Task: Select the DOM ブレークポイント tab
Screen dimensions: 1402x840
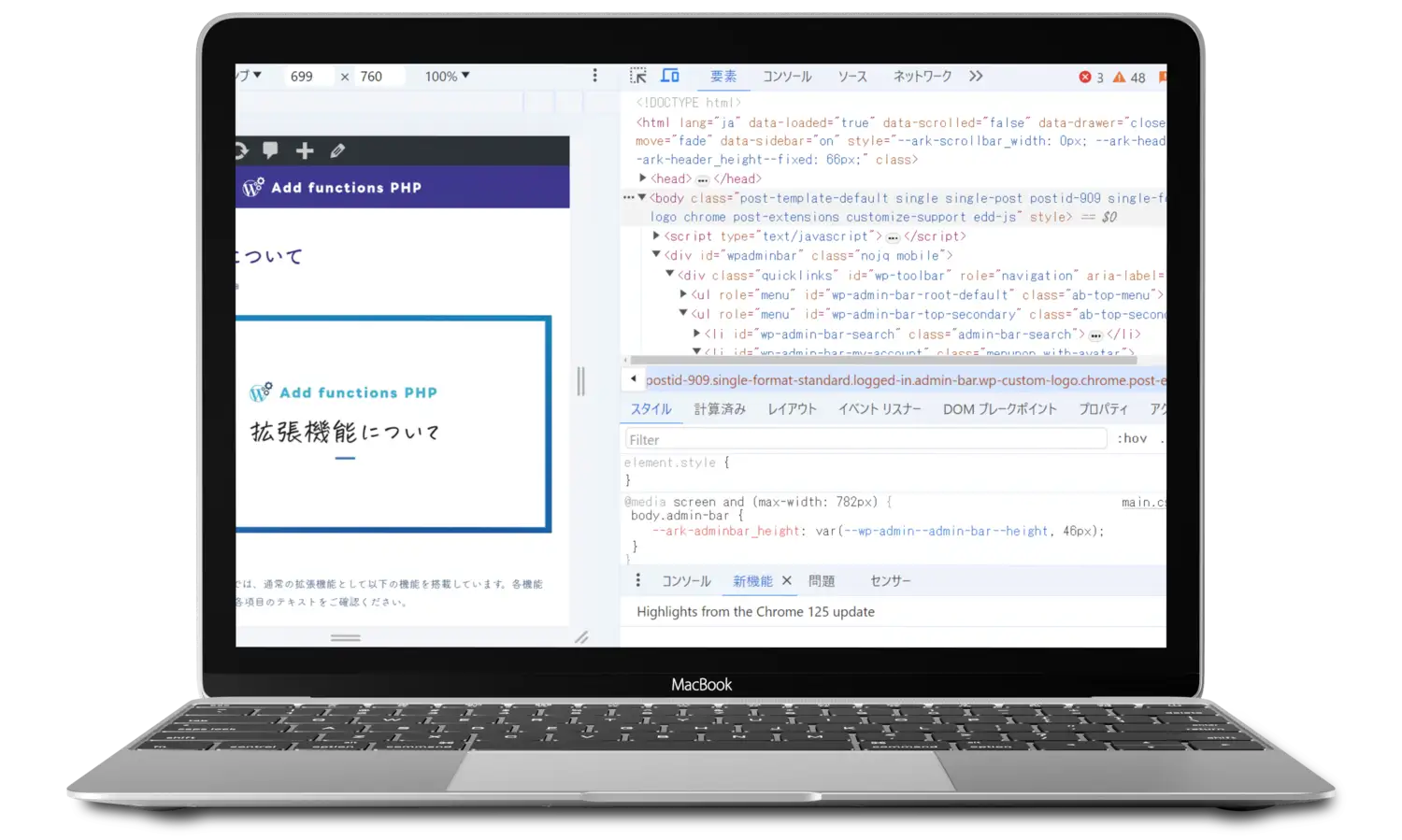Action: click(x=1000, y=409)
